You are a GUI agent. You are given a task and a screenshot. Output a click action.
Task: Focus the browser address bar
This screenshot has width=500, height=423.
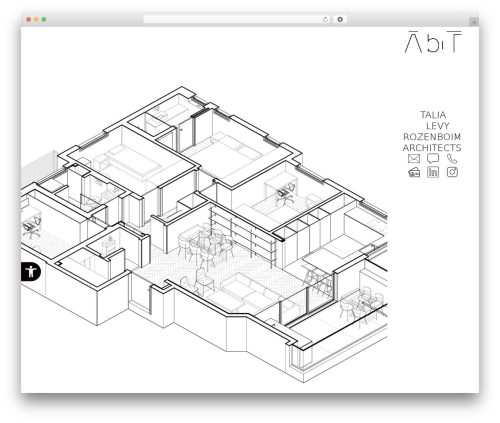[x=236, y=19]
